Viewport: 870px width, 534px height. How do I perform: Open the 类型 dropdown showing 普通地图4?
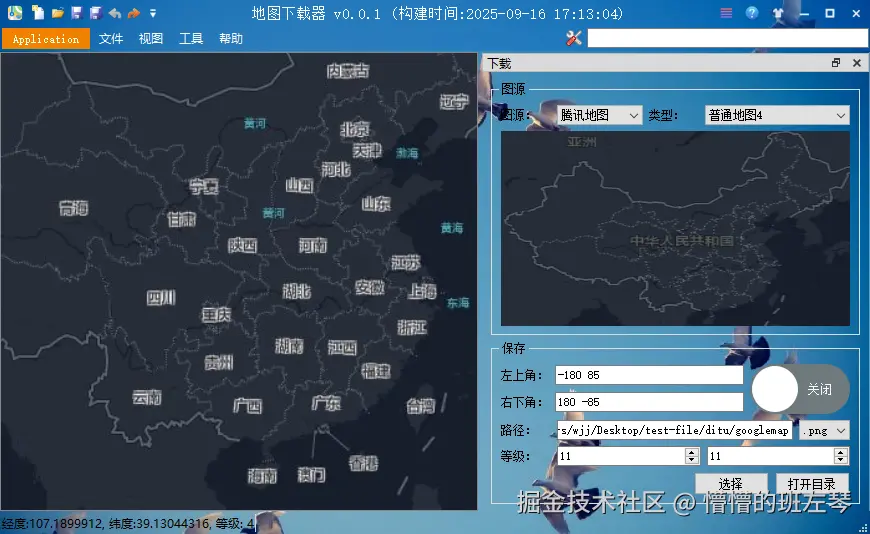tap(777, 115)
